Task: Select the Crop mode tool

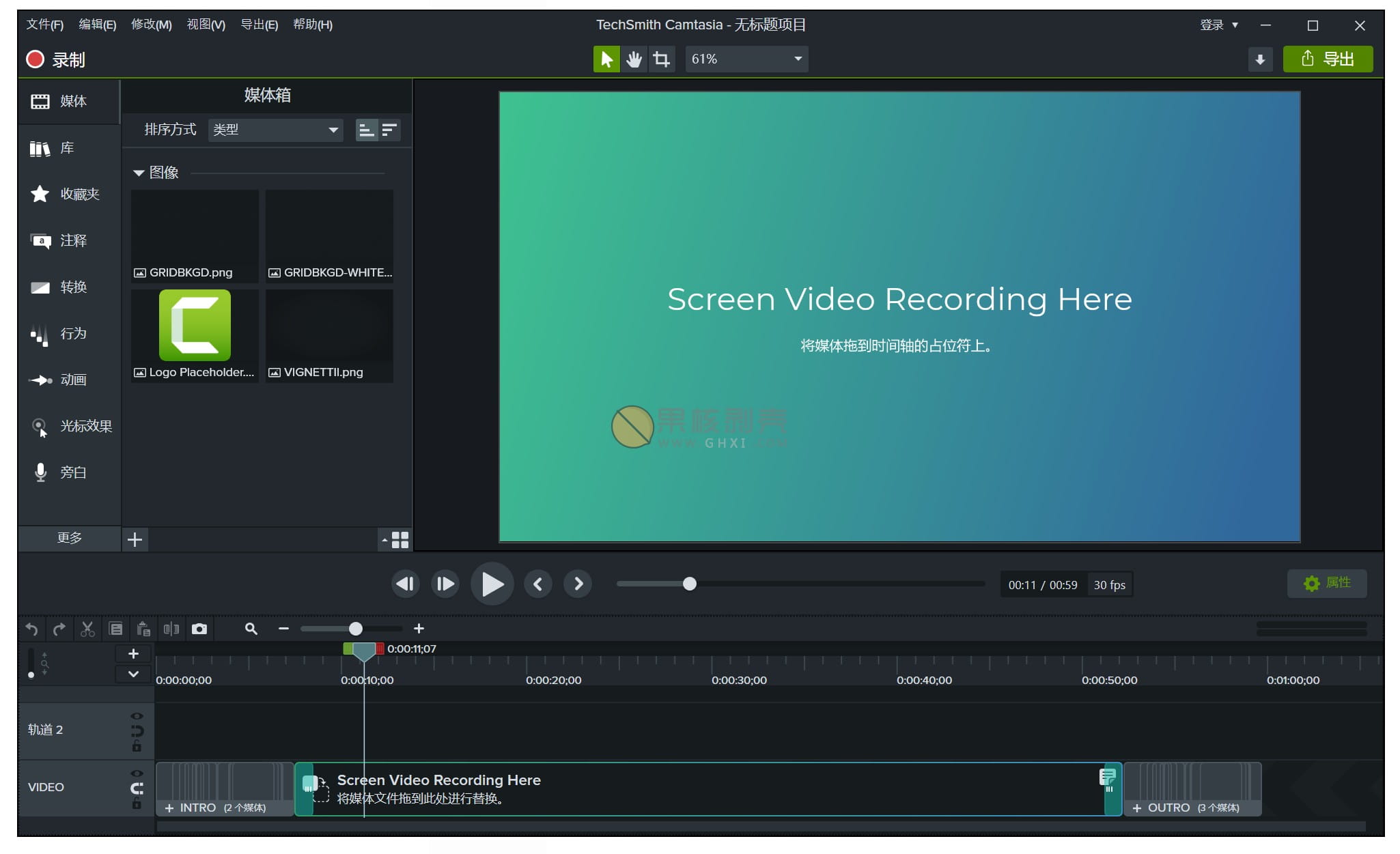Action: coord(662,59)
